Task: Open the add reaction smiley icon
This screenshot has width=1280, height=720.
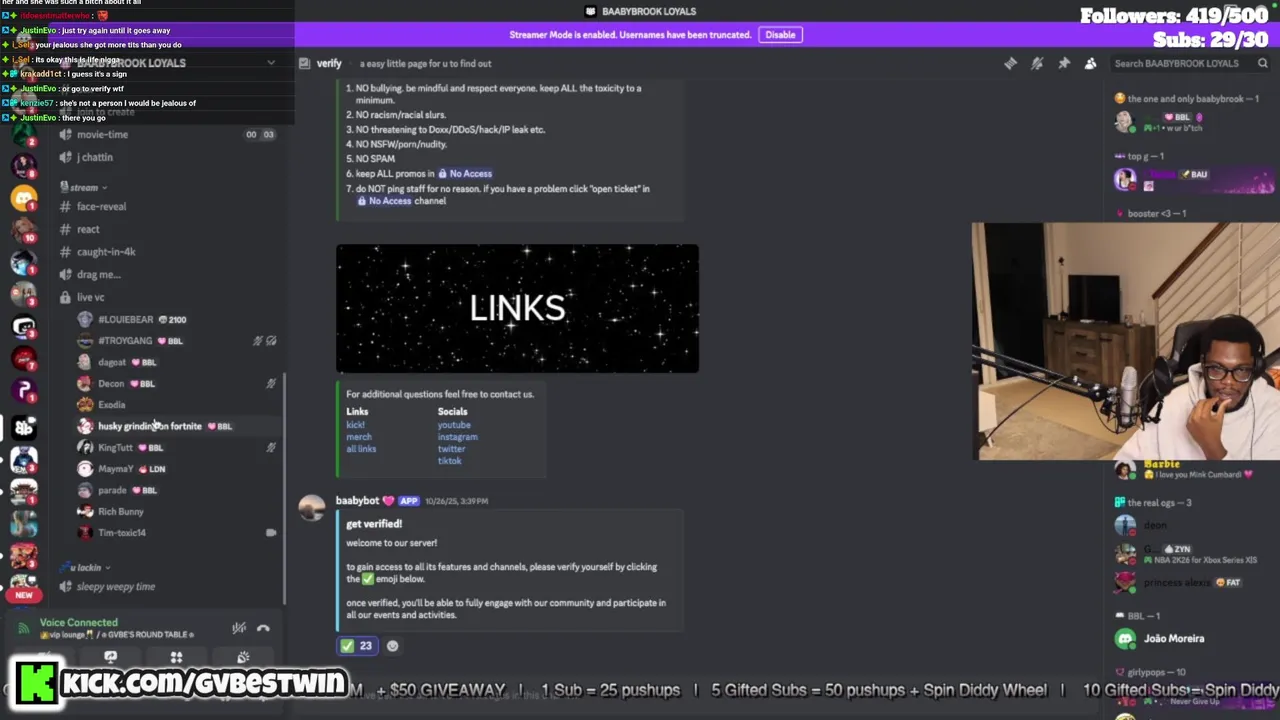Action: pos(392,646)
